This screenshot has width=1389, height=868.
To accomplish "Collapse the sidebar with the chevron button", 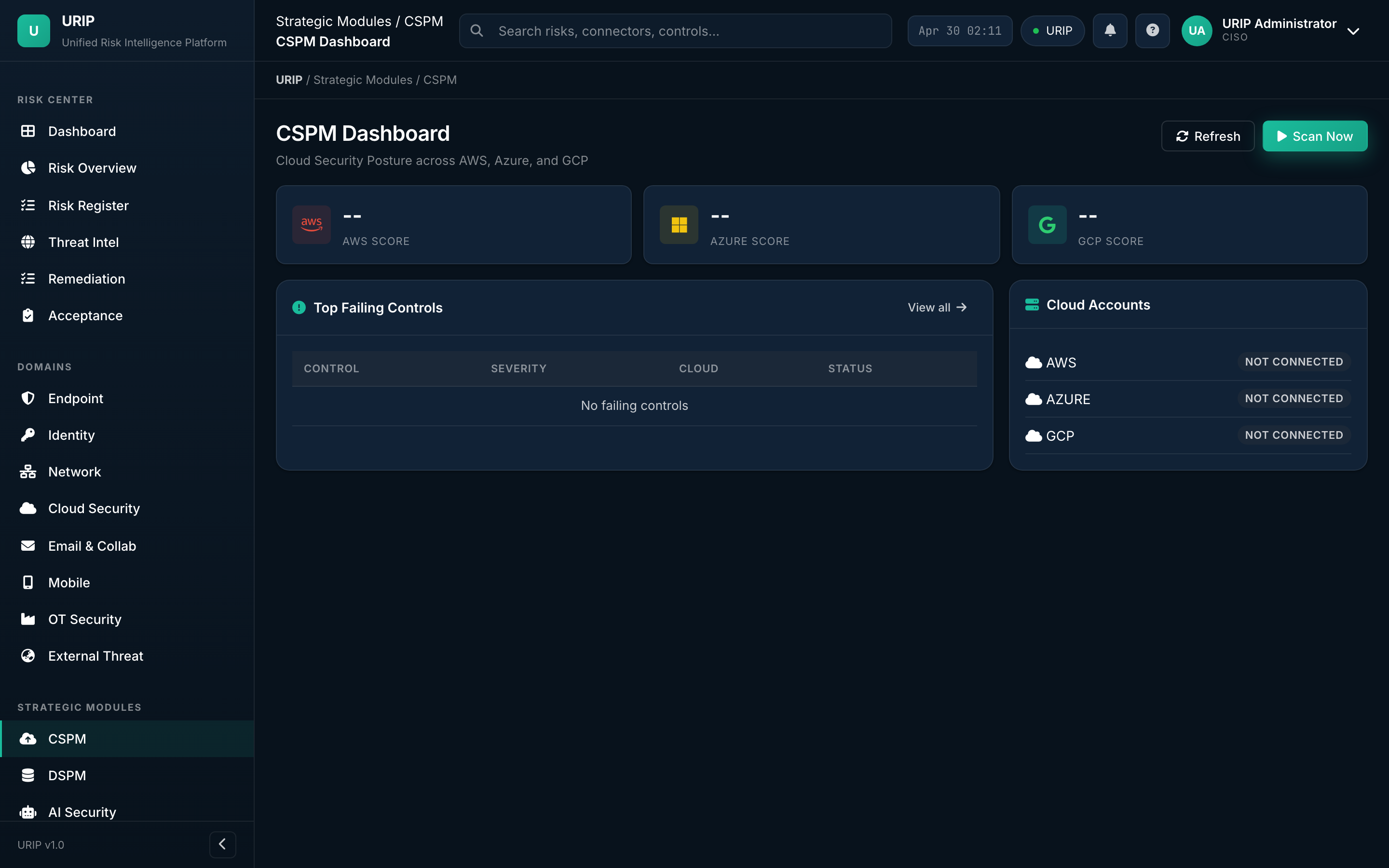I will click(223, 844).
